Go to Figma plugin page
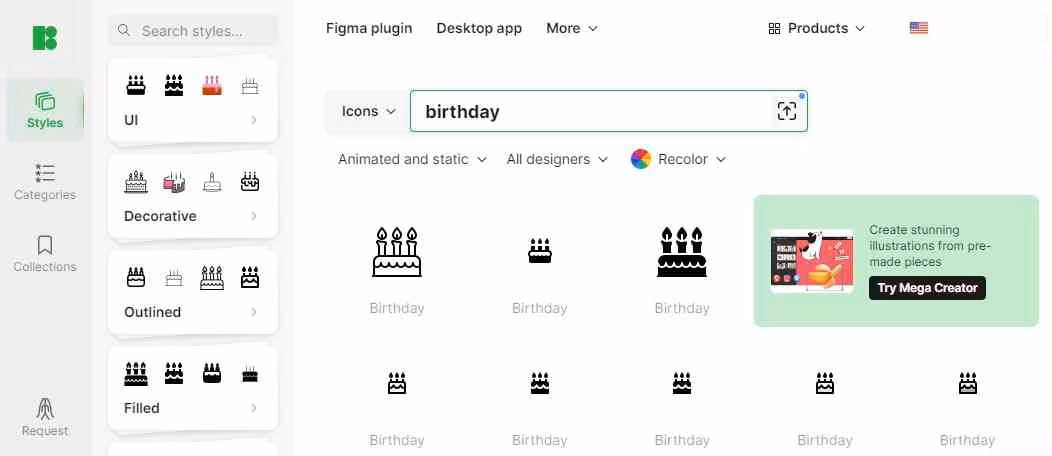1052x456 pixels. pos(369,28)
